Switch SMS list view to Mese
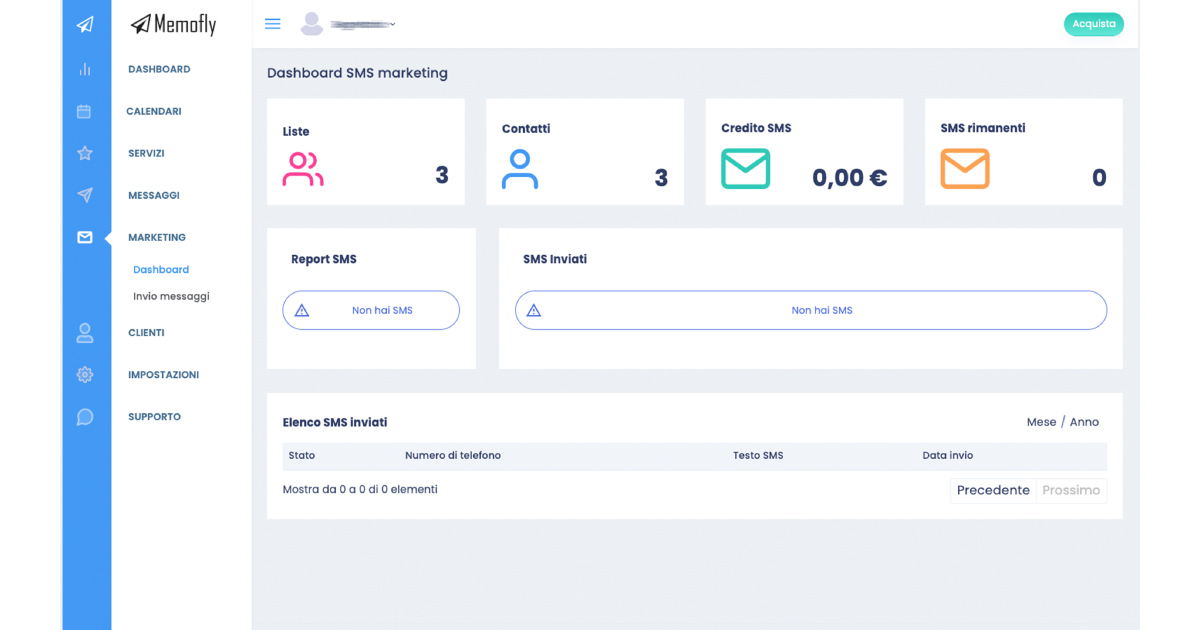Screen dimensions: 1200x630 [1041, 422]
